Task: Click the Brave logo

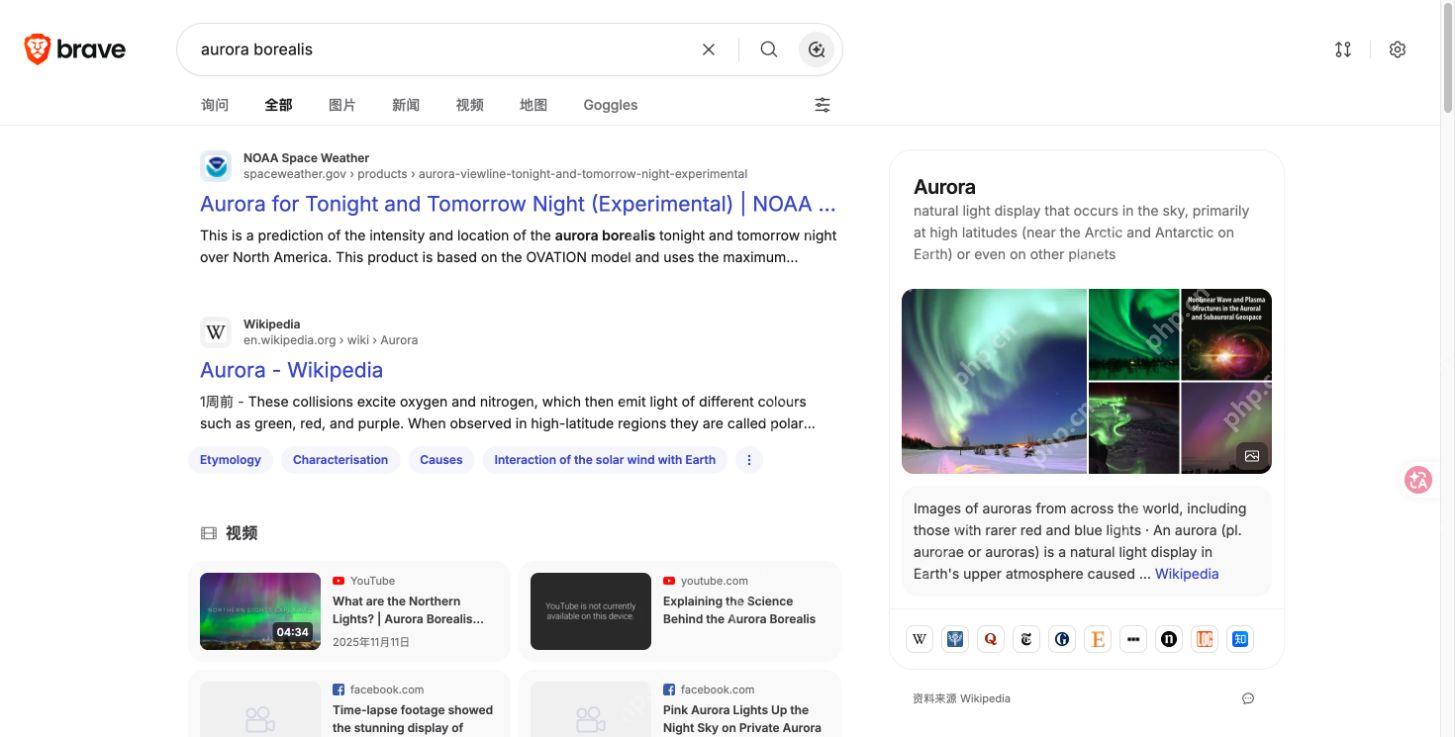Action: [x=75, y=49]
